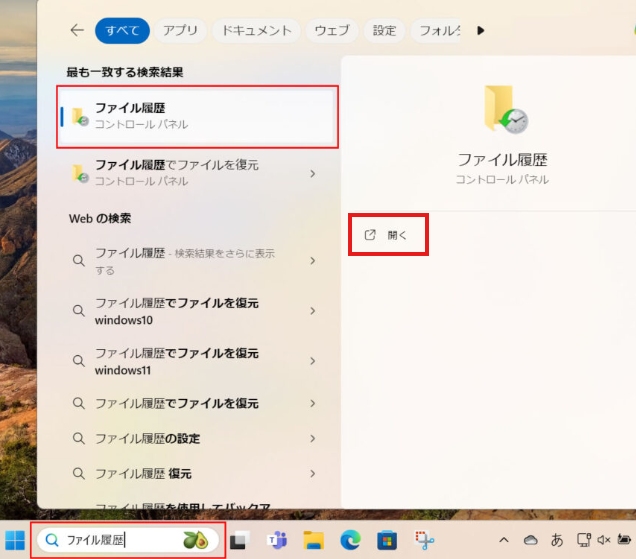Click the battery tray icon

click(624, 540)
